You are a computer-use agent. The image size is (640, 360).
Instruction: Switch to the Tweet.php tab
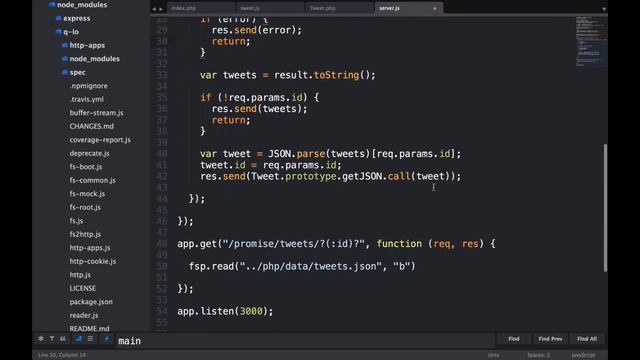pyautogui.click(x=339, y=8)
